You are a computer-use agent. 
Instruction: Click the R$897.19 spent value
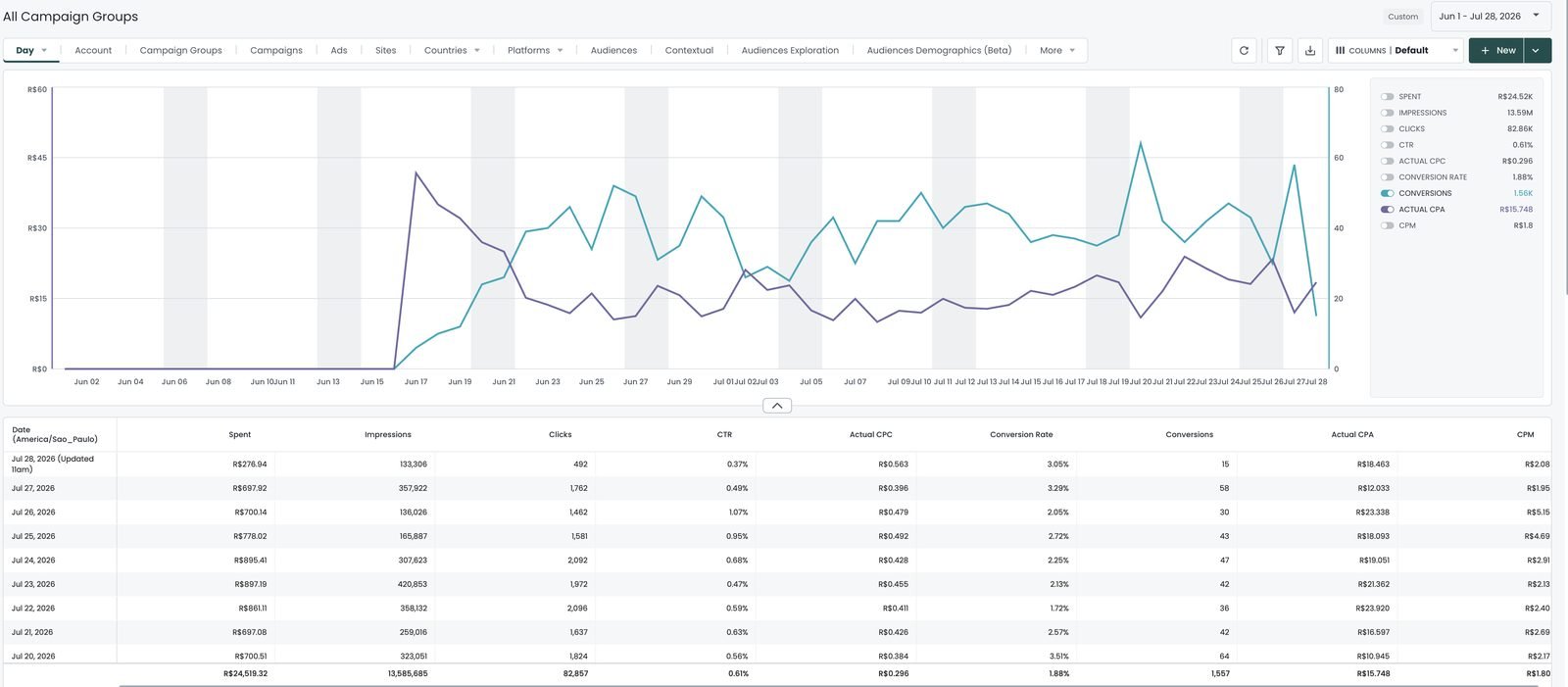(250, 584)
